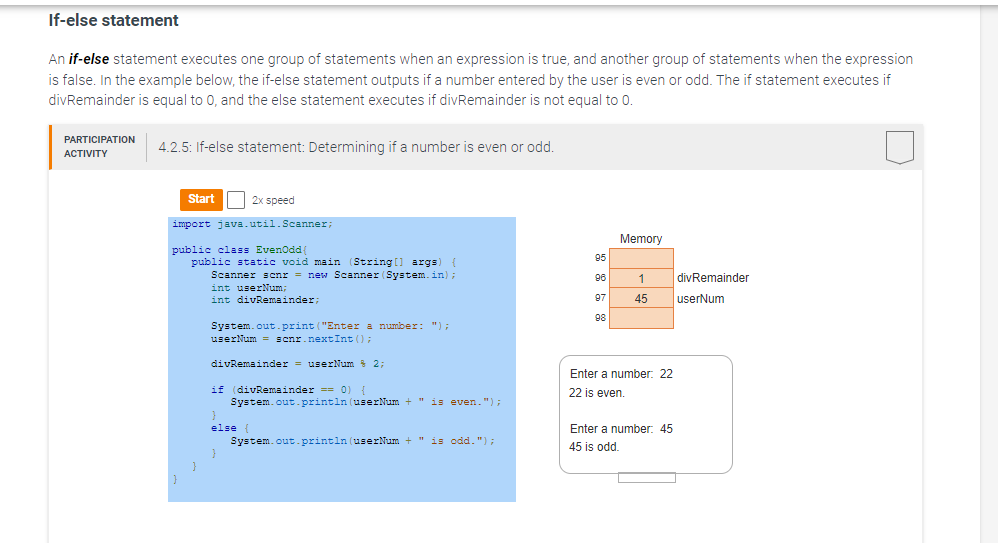Click the 'else {' code line
The image size is (998, 543).
pyautogui.click(x=230, y=428)
